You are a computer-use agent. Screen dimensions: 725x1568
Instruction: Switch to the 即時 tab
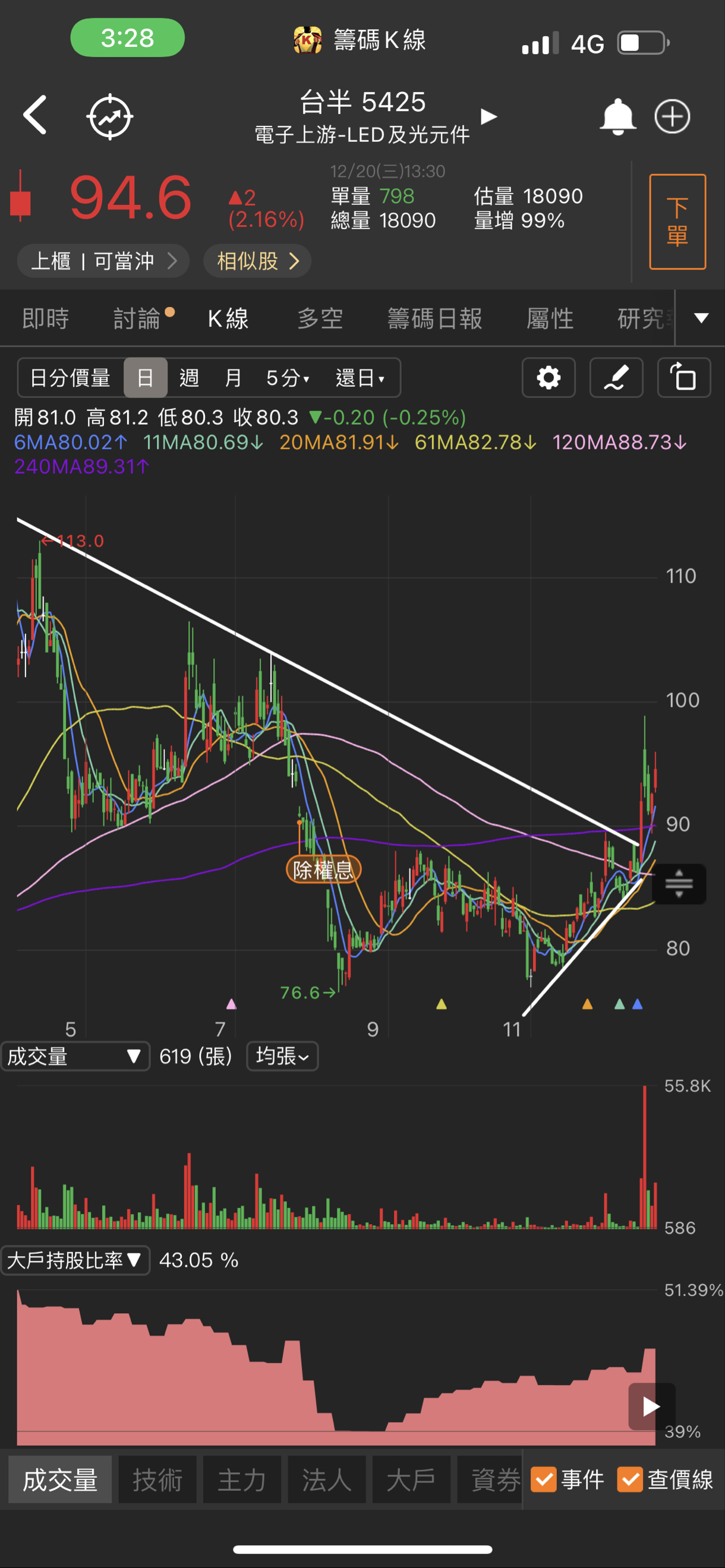[x=46, y=318]
